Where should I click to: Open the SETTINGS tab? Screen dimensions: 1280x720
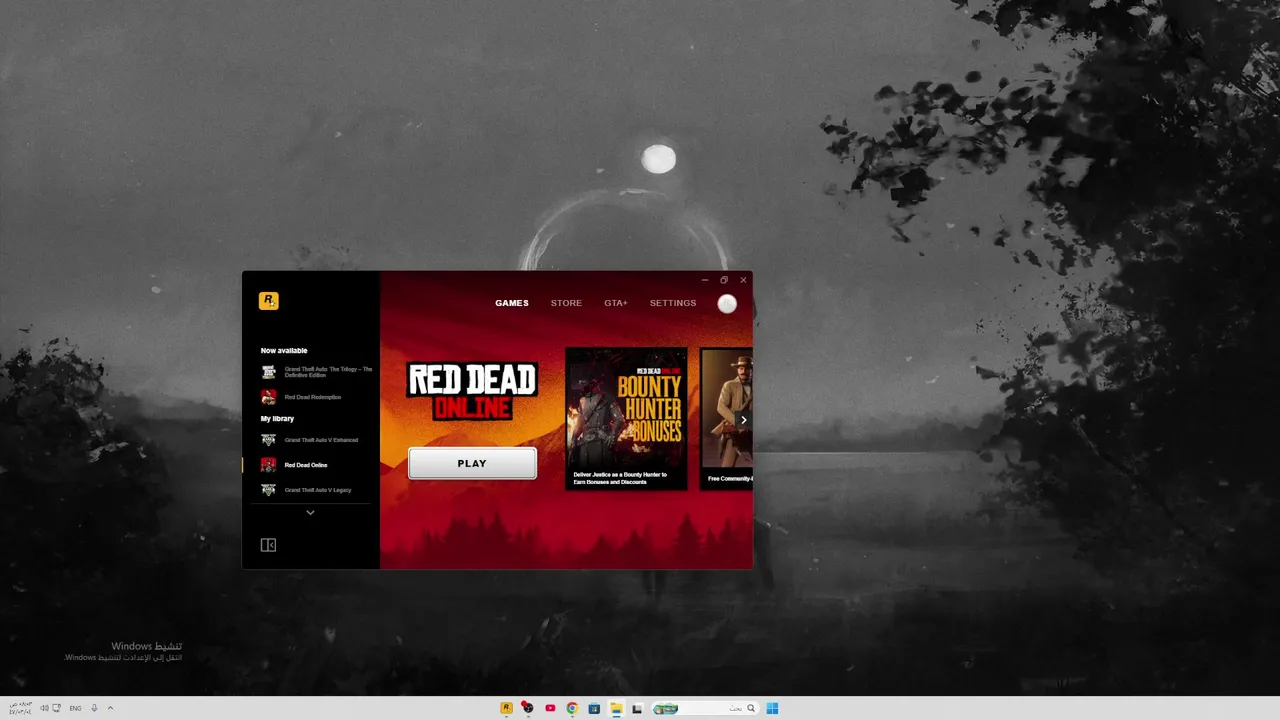pyautogui.click(x=673, y=303)
